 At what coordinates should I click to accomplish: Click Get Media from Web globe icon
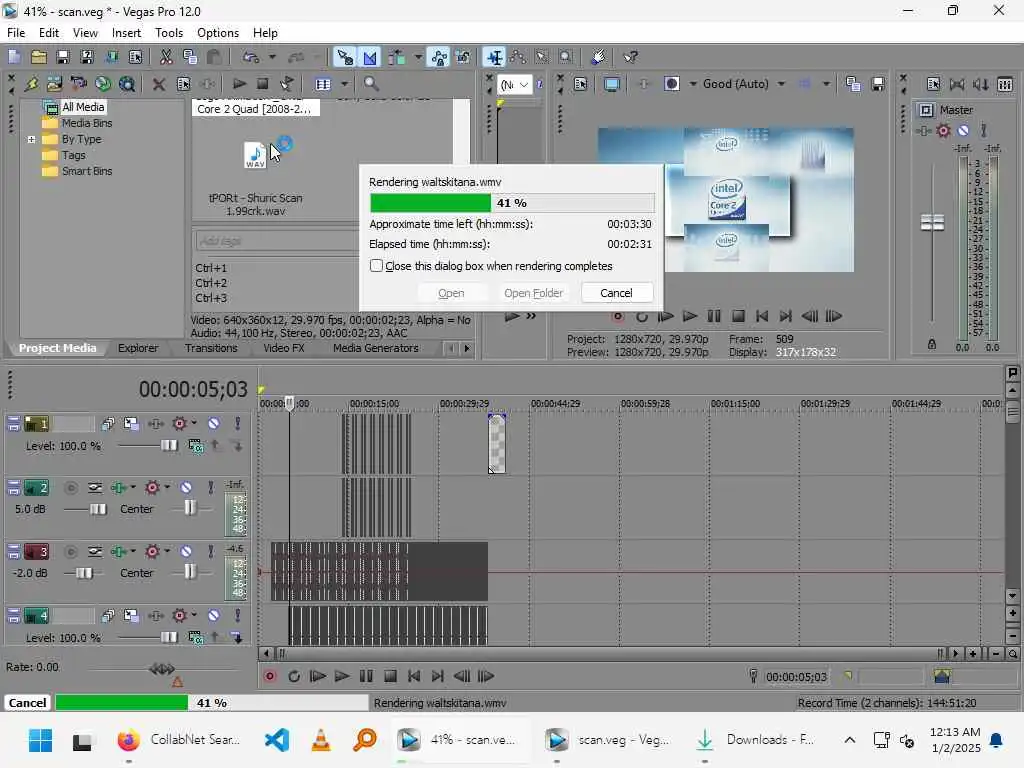coord(103,84)
